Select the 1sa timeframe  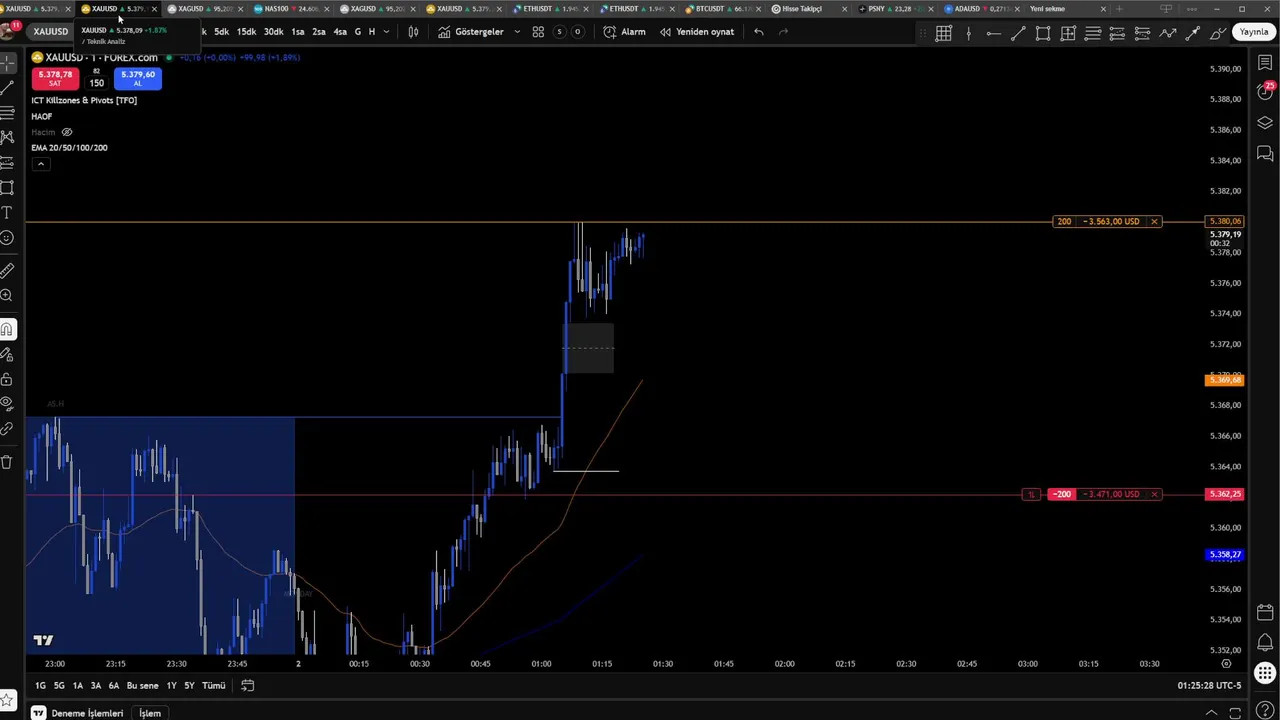298,32
